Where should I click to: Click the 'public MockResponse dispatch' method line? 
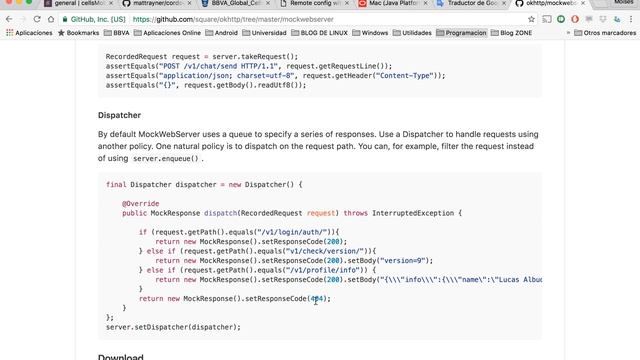pyautogui.click(x=292, y=213)
